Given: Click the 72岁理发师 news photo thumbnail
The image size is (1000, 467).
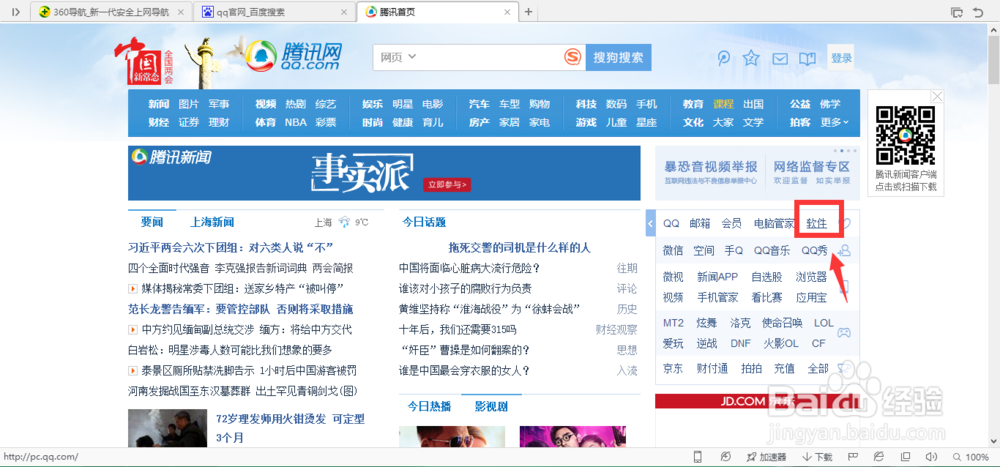Looking at the screenshot, I should (x=167, y=428).
